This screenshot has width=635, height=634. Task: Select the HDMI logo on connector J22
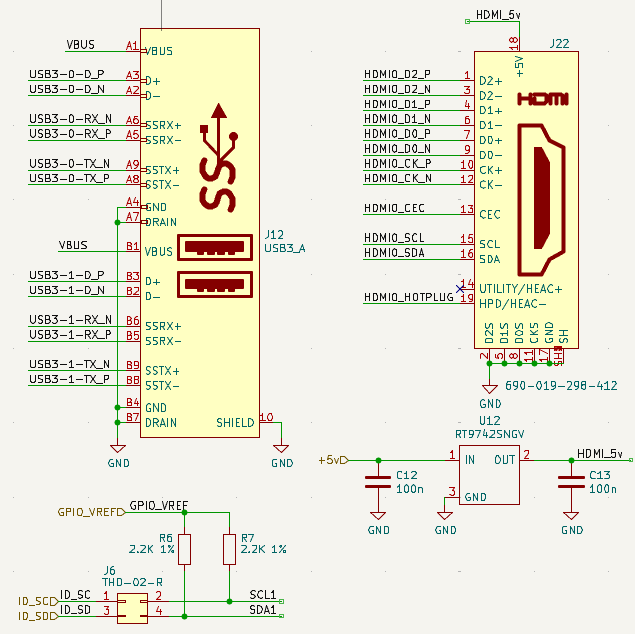pyautogui.click(x=542, y=100)
